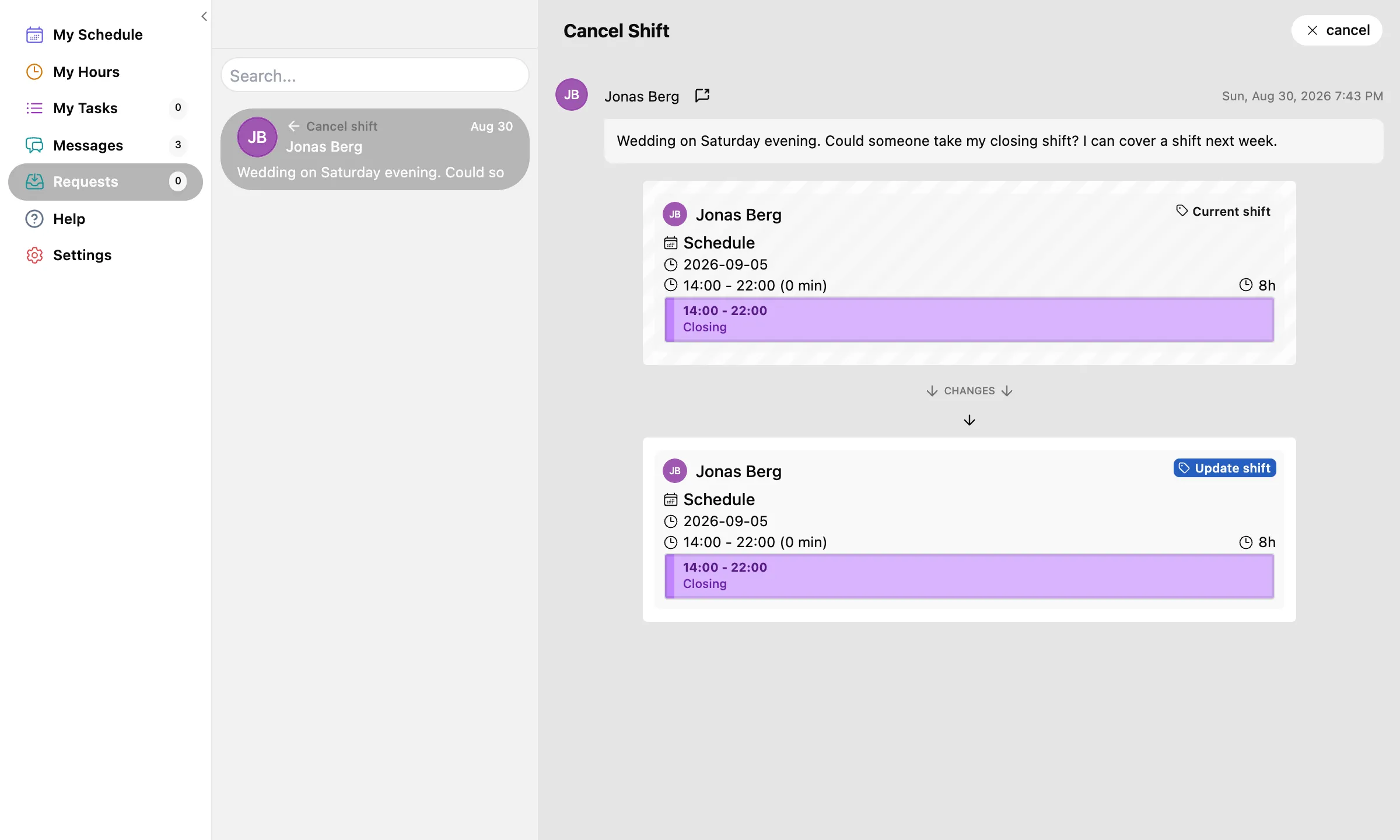The height and width of the screenshot is (840, 1400).
Task: Click the cancel button at top right
Action: click(x=1336, y=30)
